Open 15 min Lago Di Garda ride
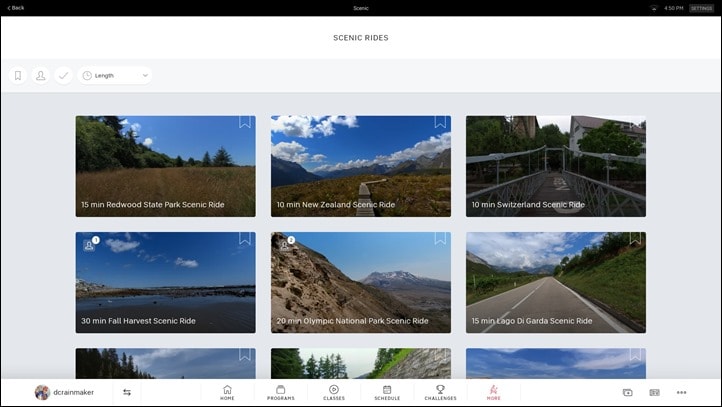Image resolution: width=722 pixels, height=407 pixels. 556,282
